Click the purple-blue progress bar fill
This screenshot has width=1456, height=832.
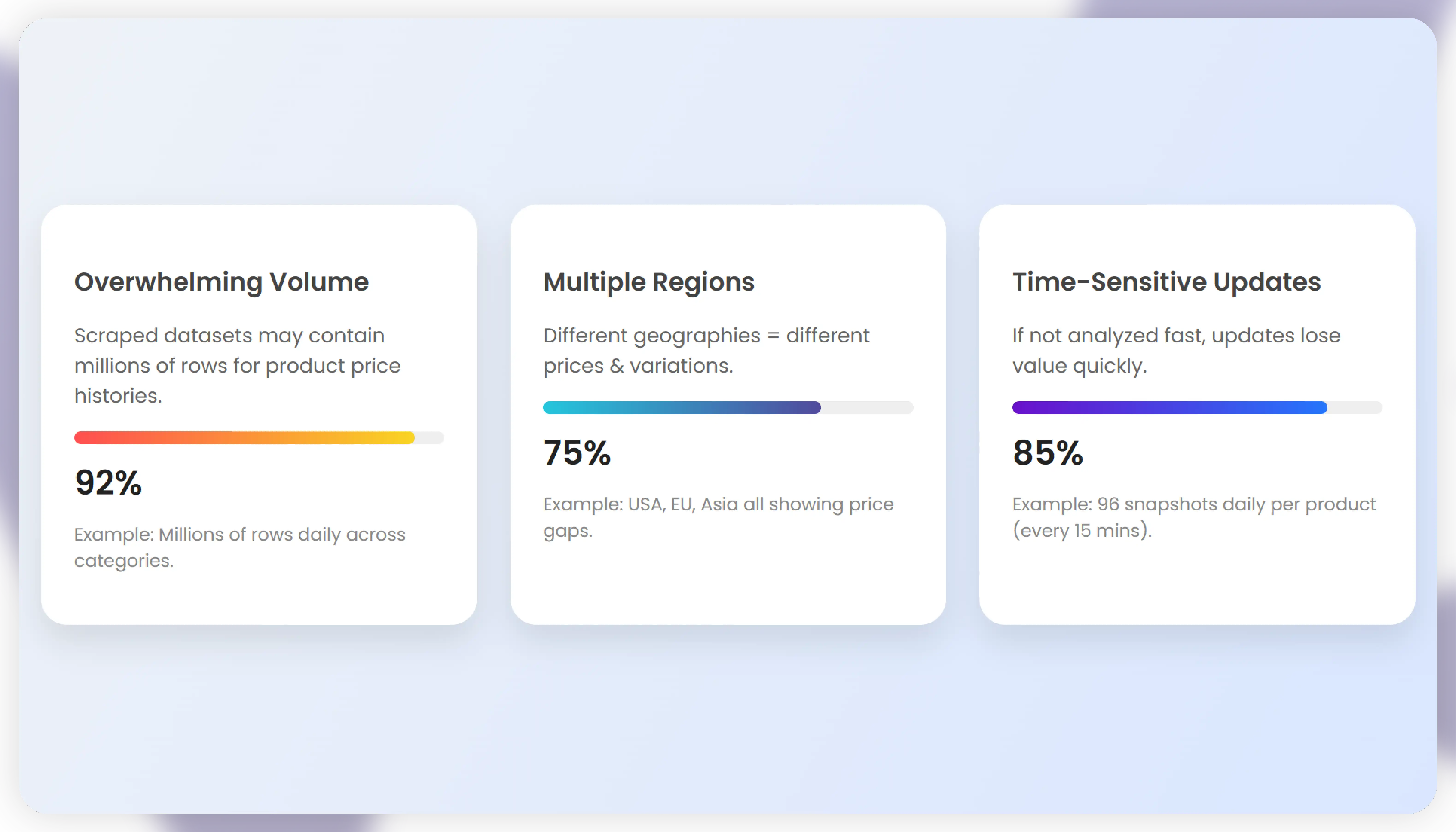[1169, 407]
